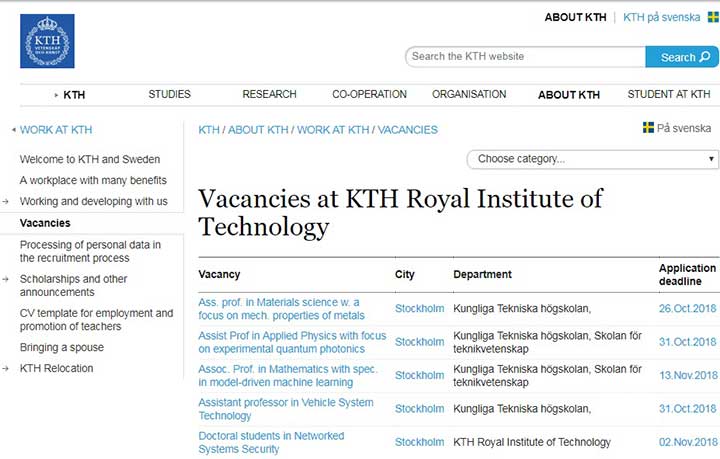
Task: Click Stockholm in the Mathematics row
Action: click(420, 375)
